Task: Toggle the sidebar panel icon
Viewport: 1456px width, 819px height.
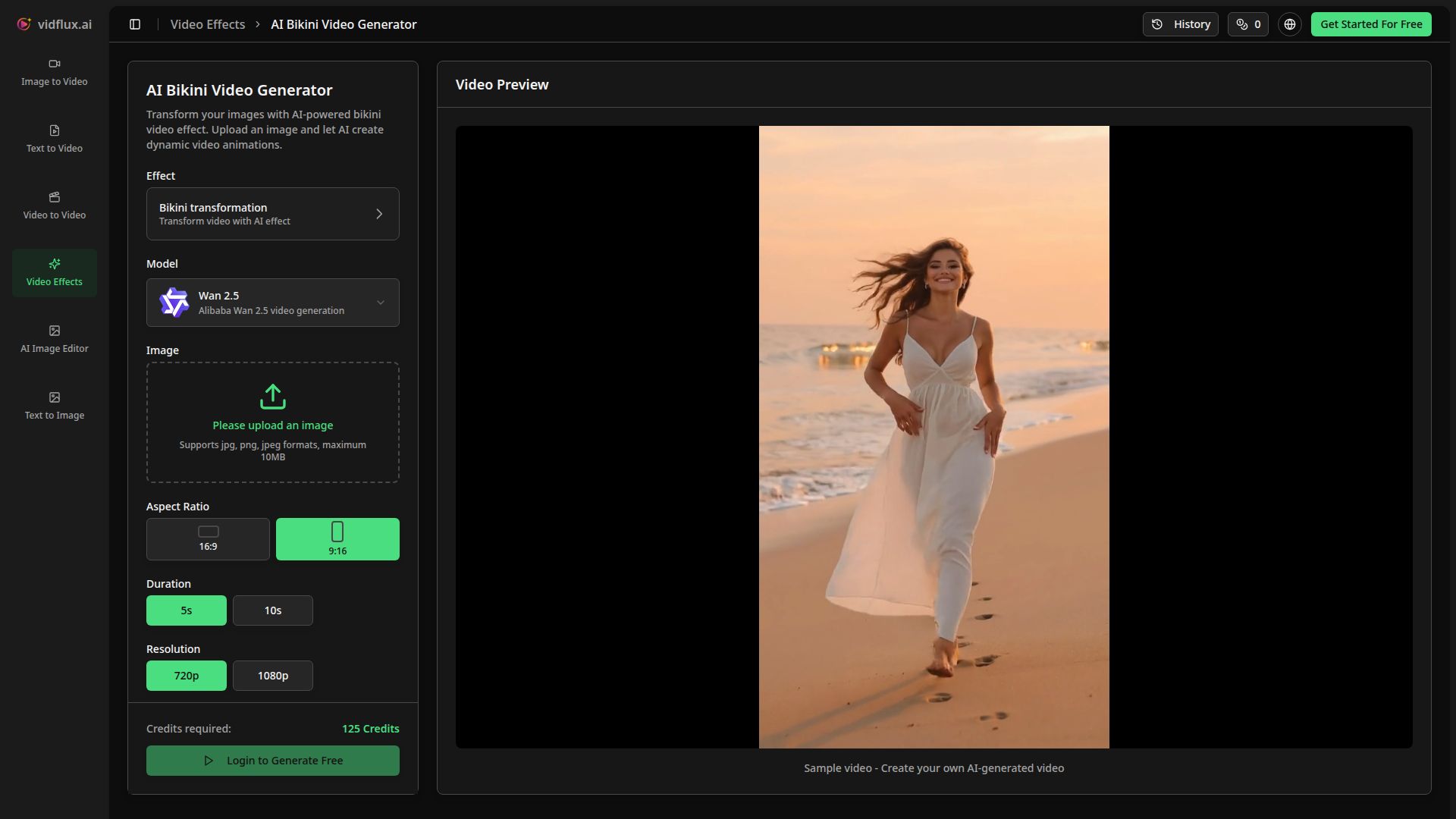Action: tap(135, 24)
